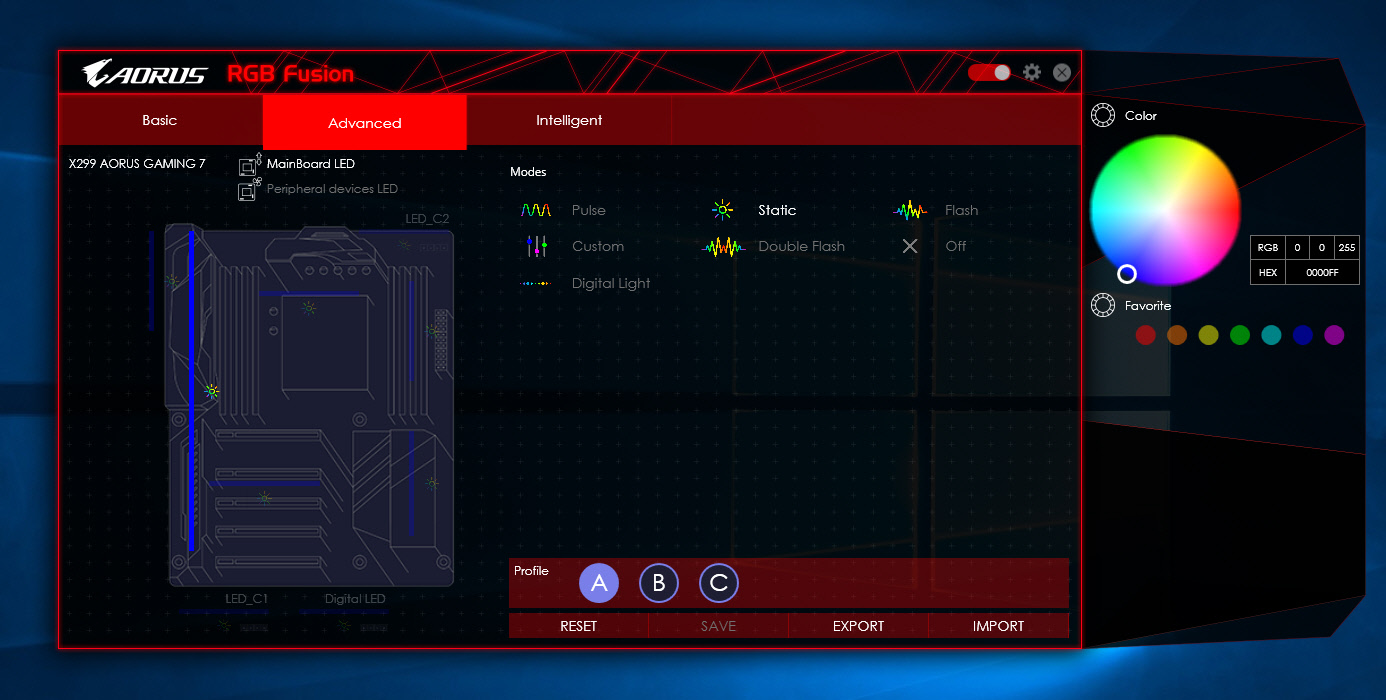Pick the green favorite color swatch
This screenshot has width=1386, height=700.
pos(1240,335)
